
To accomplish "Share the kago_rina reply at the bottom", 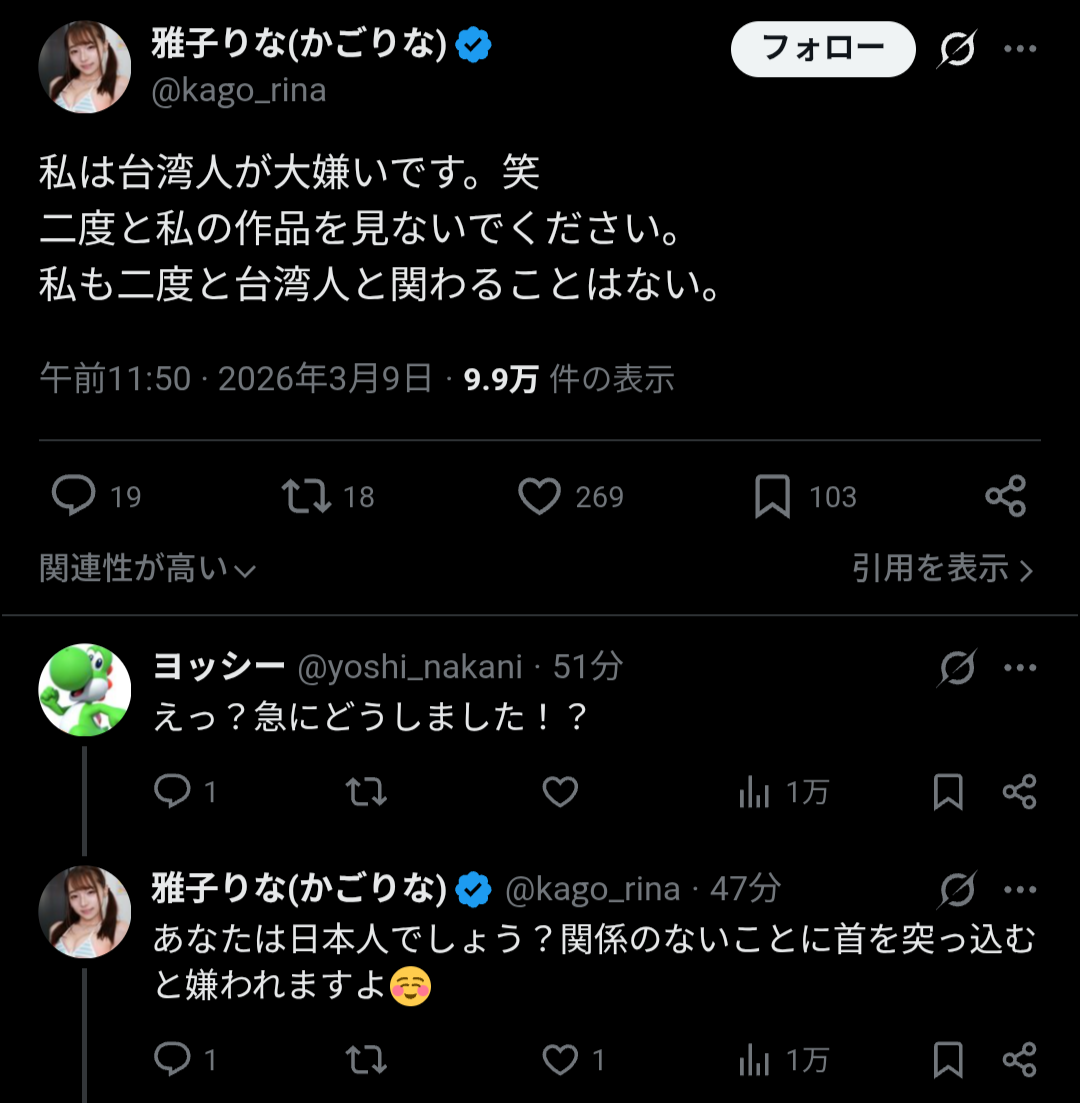I will click(x=1019, y=1059).
